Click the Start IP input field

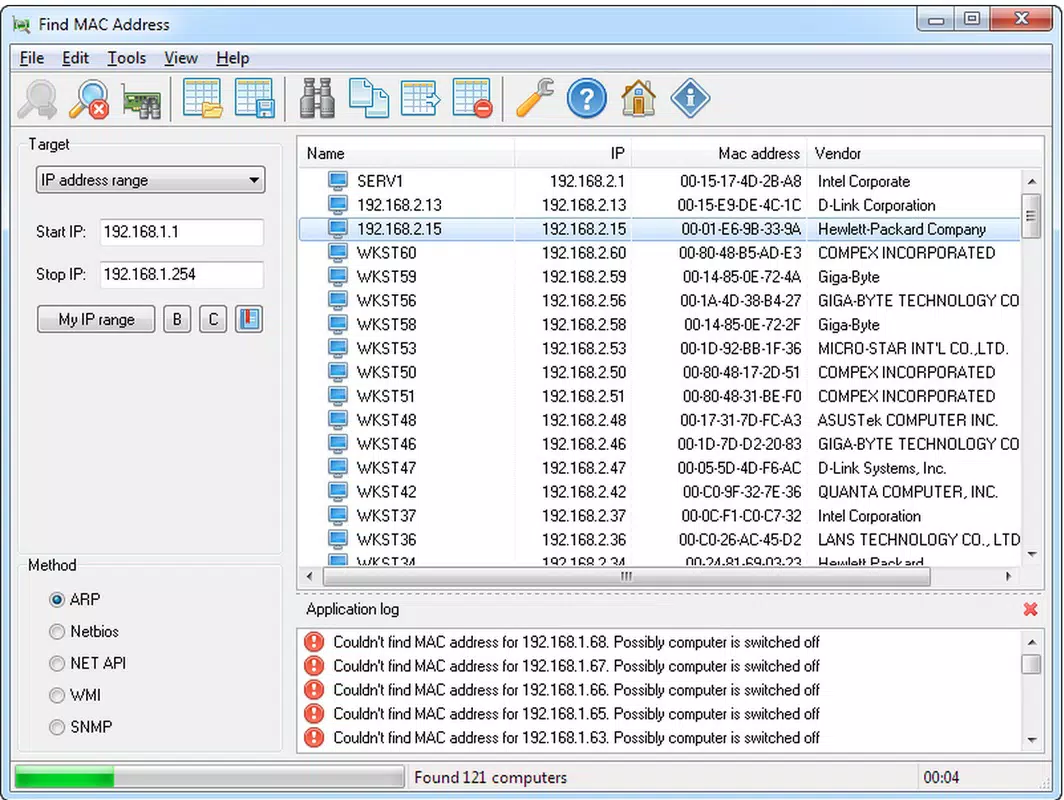click(x=181, y=232)
